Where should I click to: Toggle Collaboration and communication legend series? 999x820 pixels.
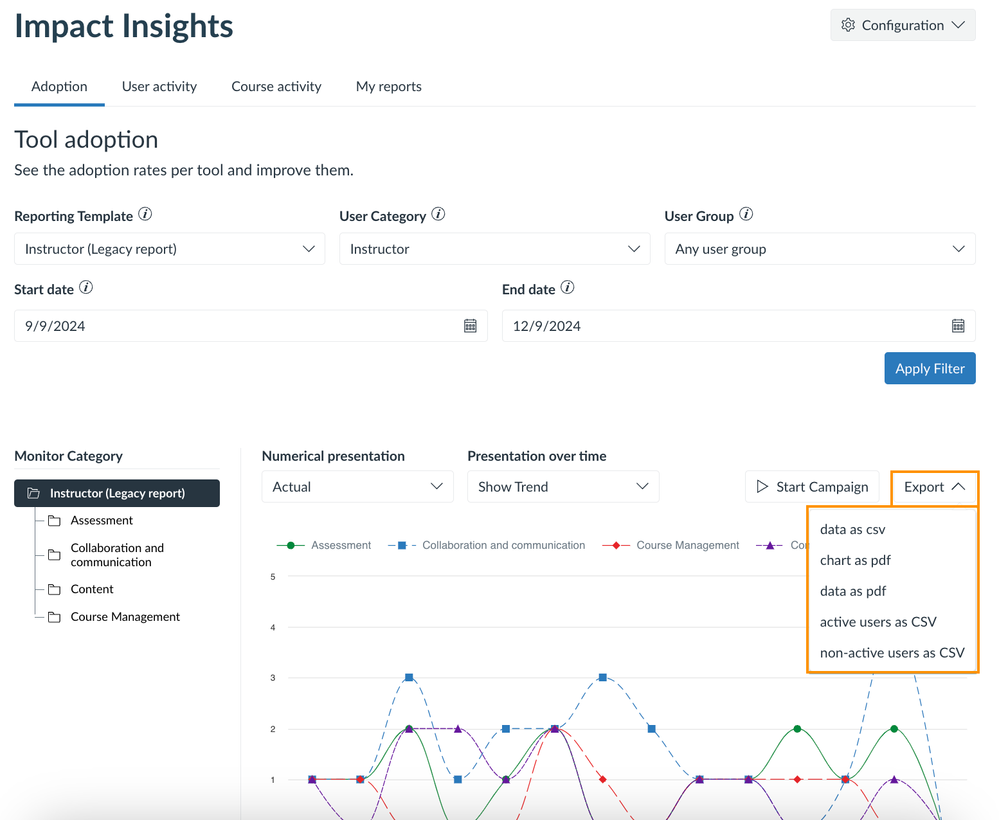click(x=487, y=546)
